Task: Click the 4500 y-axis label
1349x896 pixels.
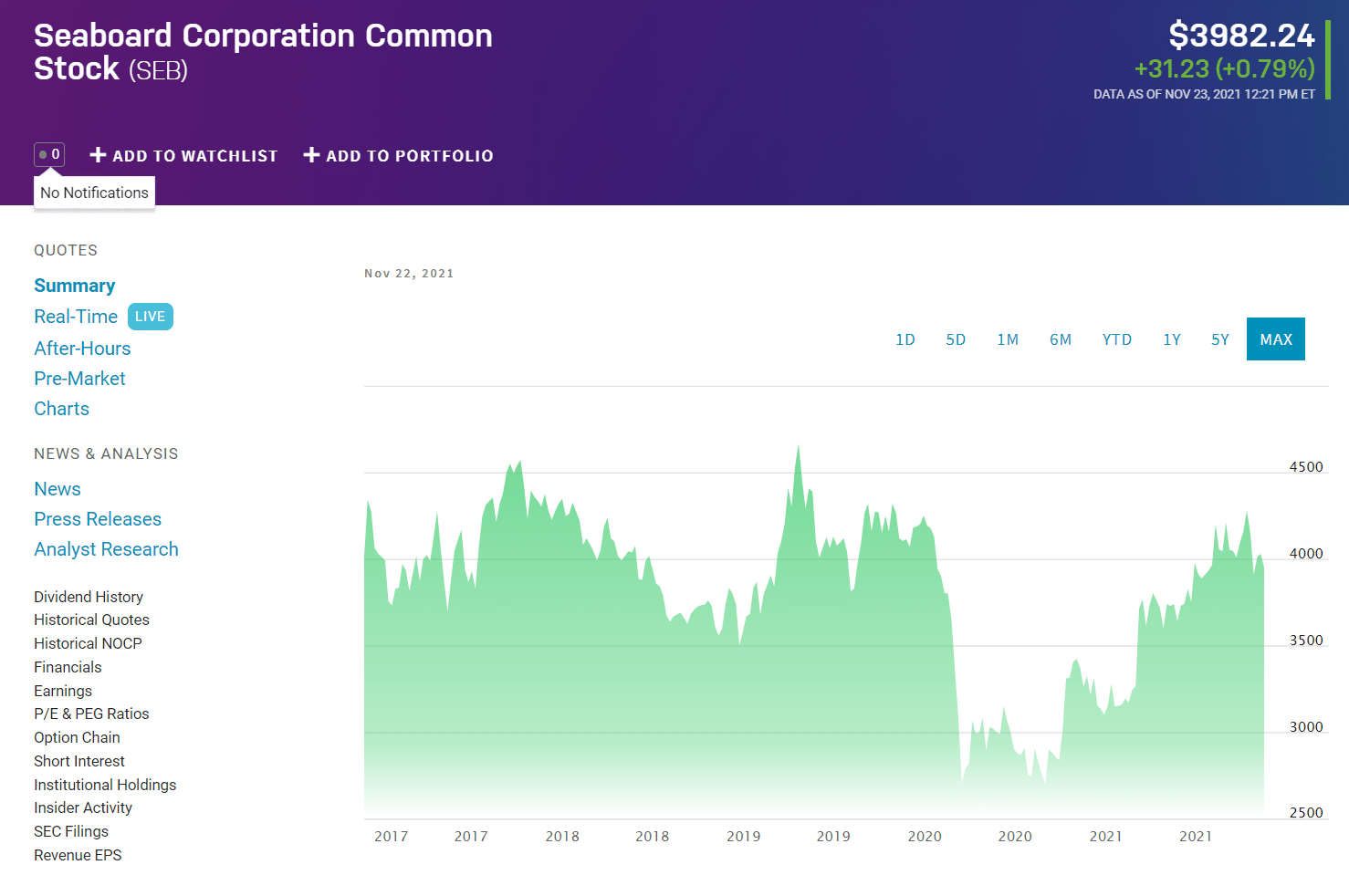Action: 1306,467
